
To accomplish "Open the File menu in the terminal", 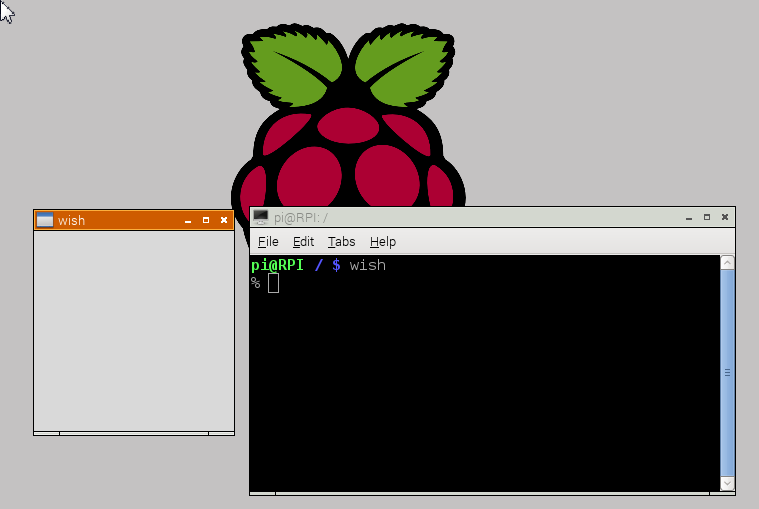I will click(x=268, y=242).
